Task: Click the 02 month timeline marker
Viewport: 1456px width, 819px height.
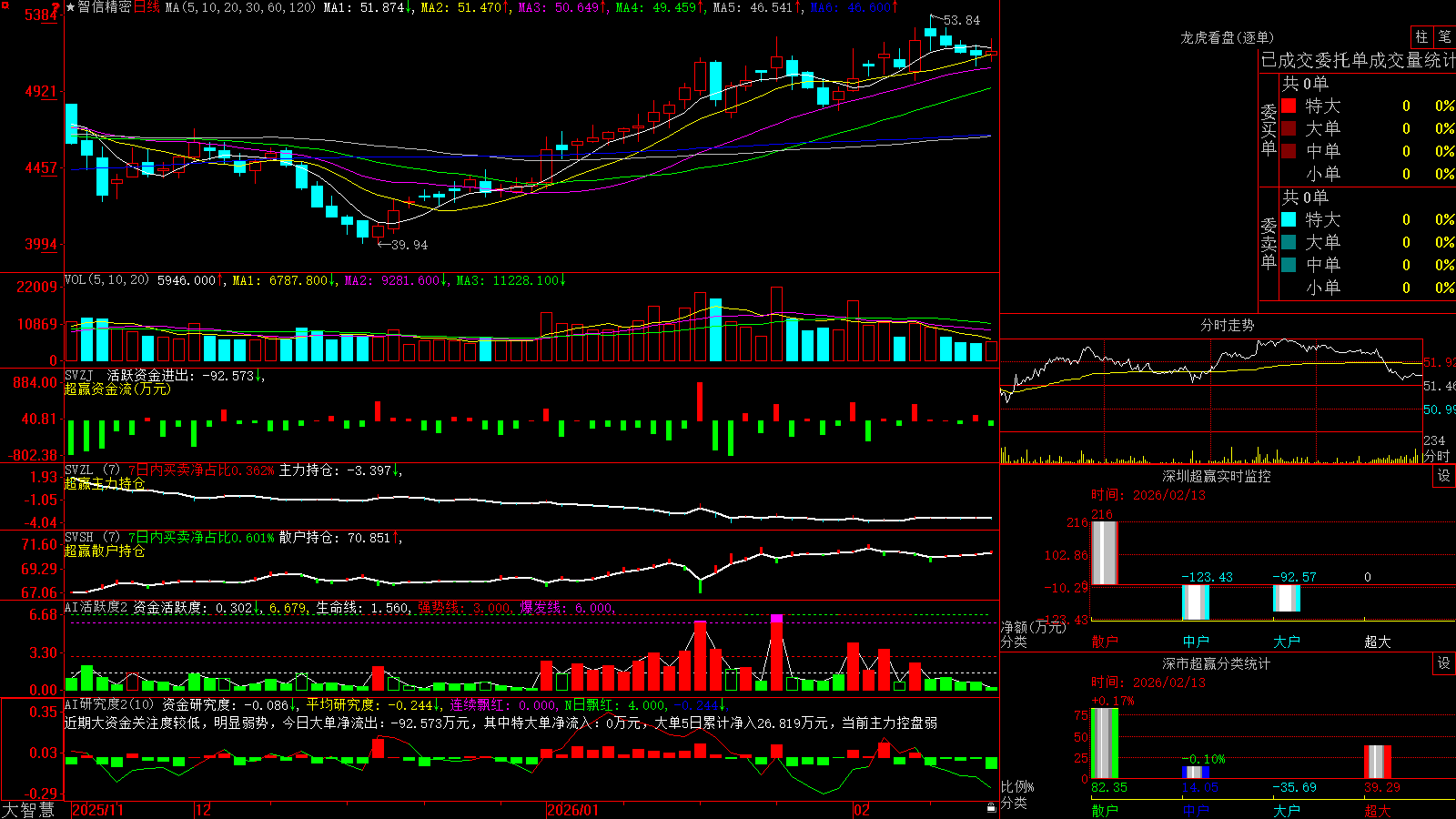Action: click(x=862, y=810)
